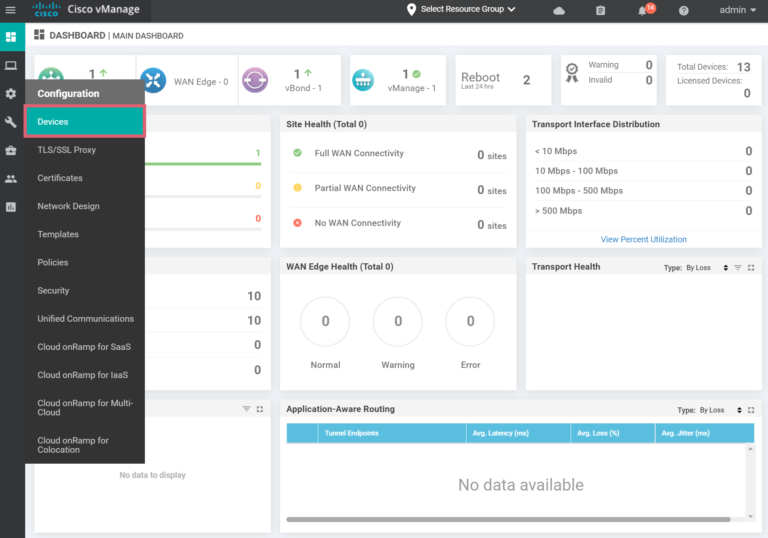
Task: Open the Administration people icon in sidebar
Action: pyautogui.click(x=11, y=179)
